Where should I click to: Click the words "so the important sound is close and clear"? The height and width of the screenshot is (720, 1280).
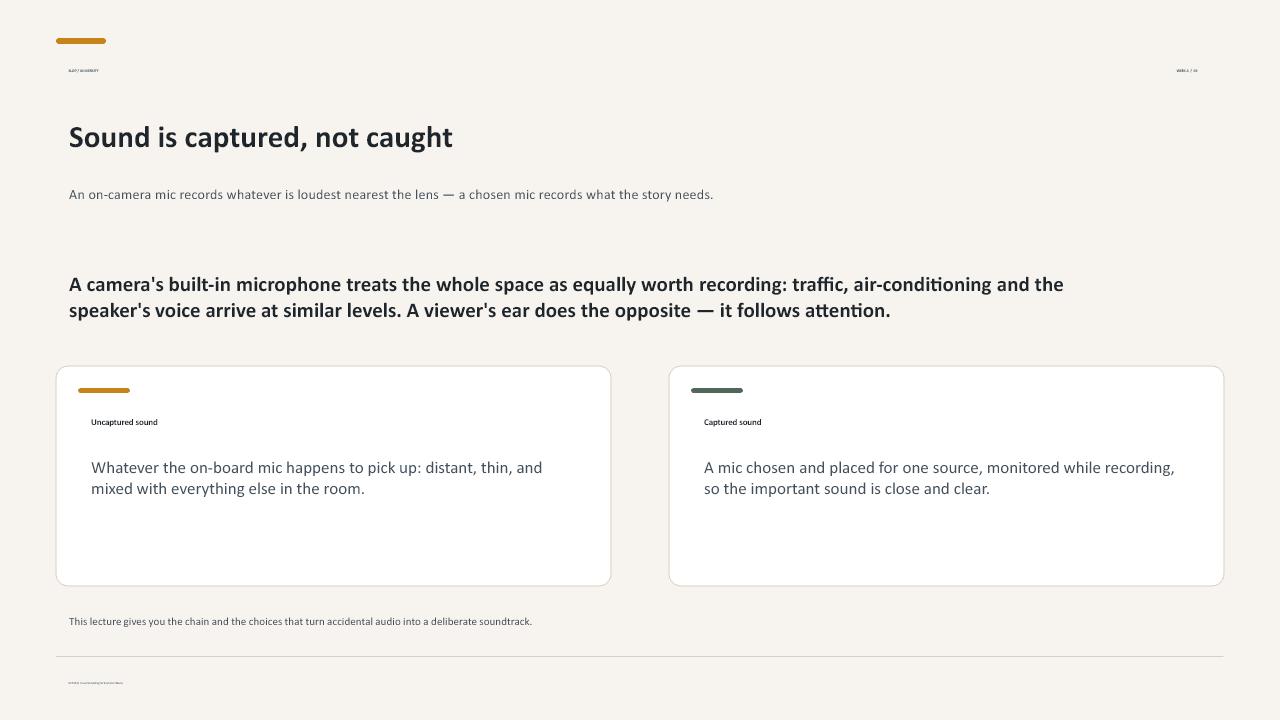point(847,489)
